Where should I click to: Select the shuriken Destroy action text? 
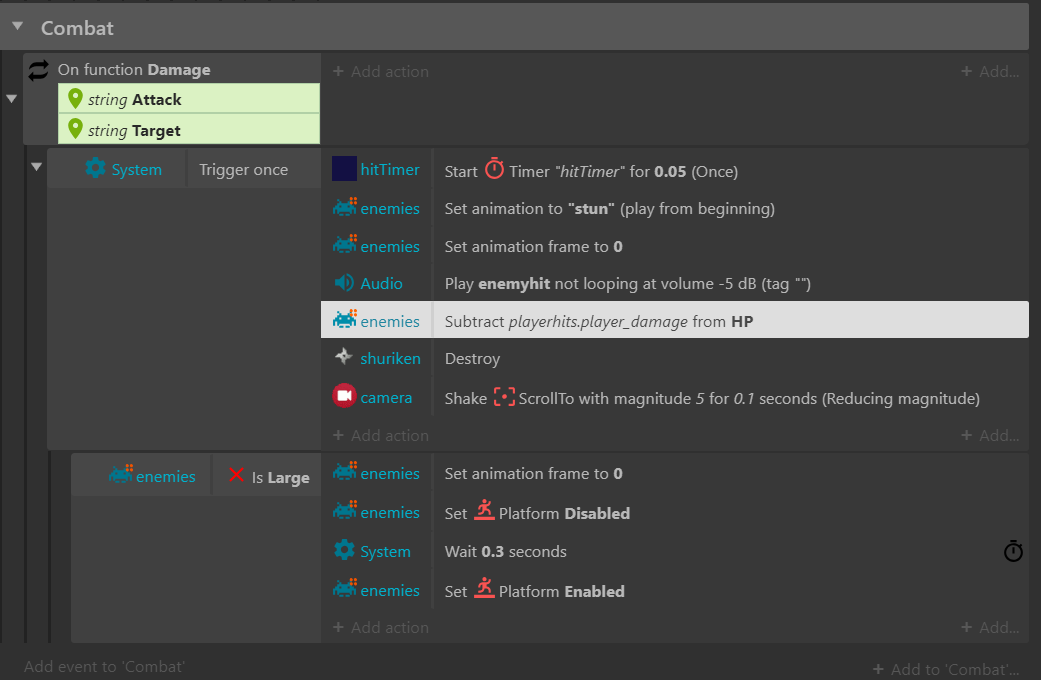[472, 359]
